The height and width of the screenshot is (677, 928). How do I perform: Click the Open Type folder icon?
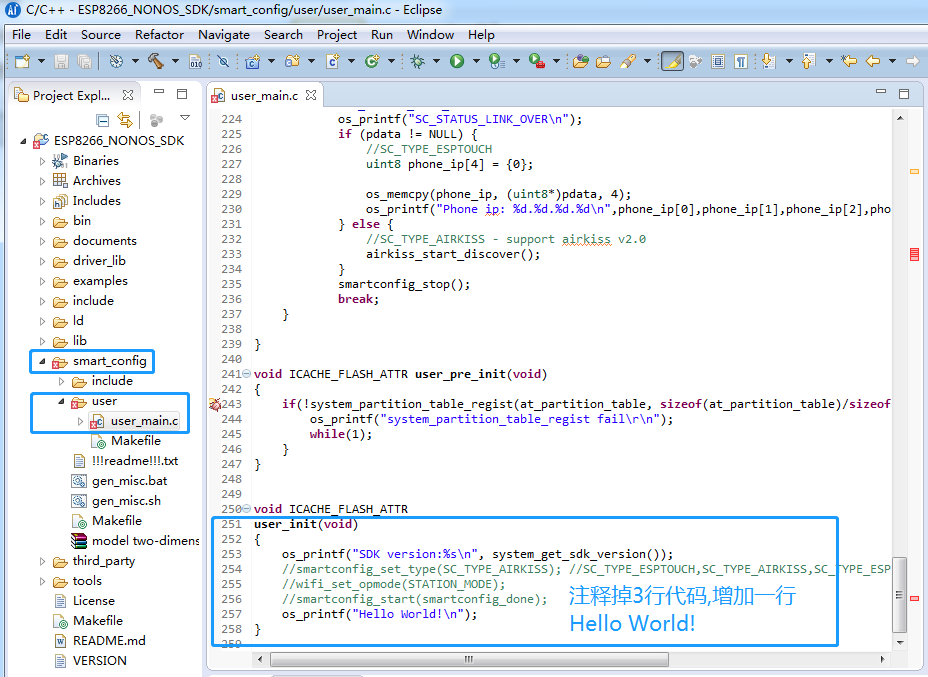pyautogui.click(x=581, y=61)
